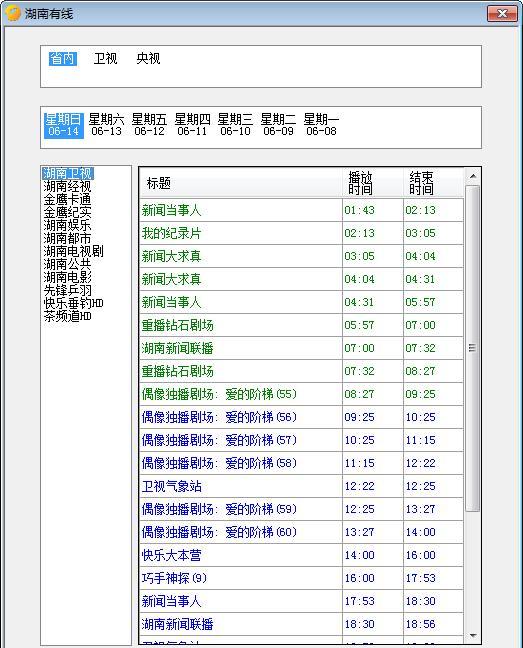Select 湖南新闻联播 program starting at 18:30
Viewport: 523px width, 648px height.
click(x=301, y=624)
